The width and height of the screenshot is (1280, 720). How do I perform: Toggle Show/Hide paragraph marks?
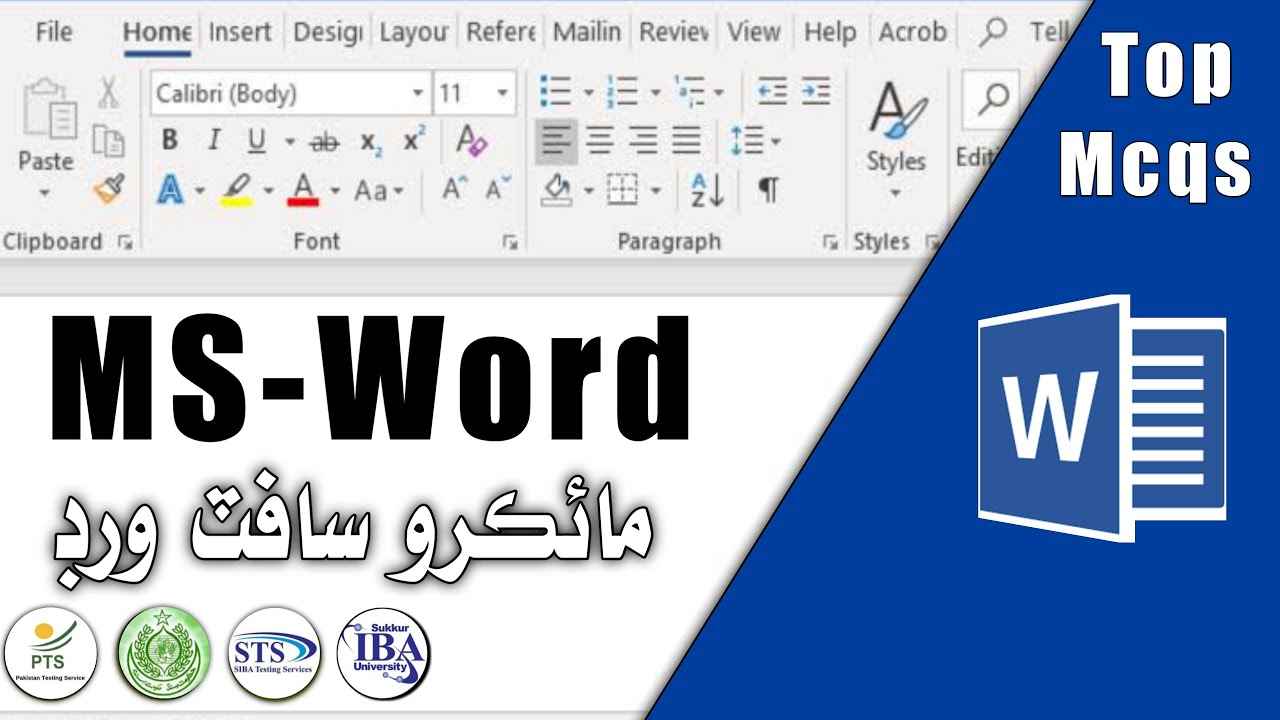[x=768, y=189]
